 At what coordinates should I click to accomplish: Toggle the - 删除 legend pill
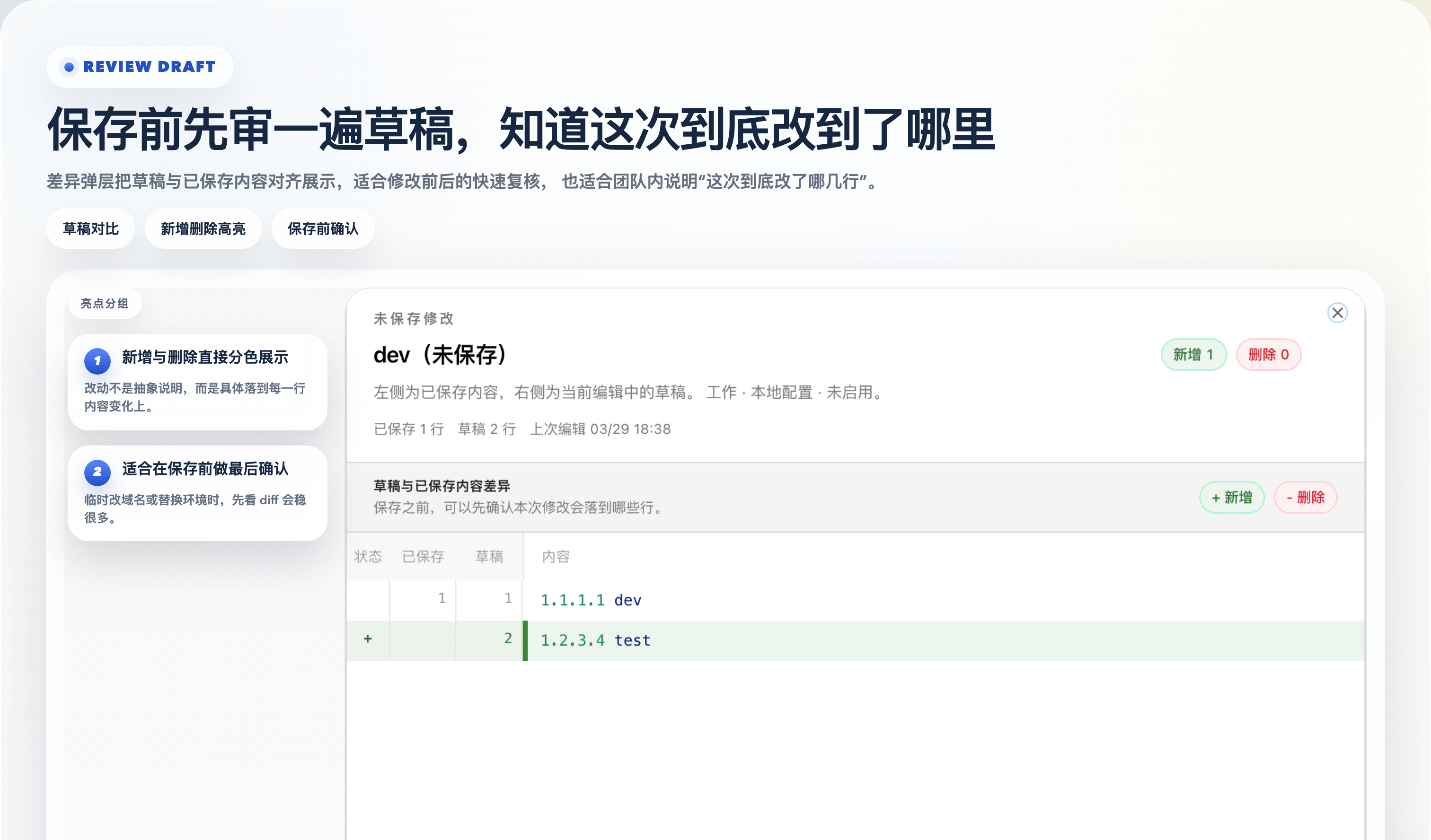click(x=1305, y=498)
